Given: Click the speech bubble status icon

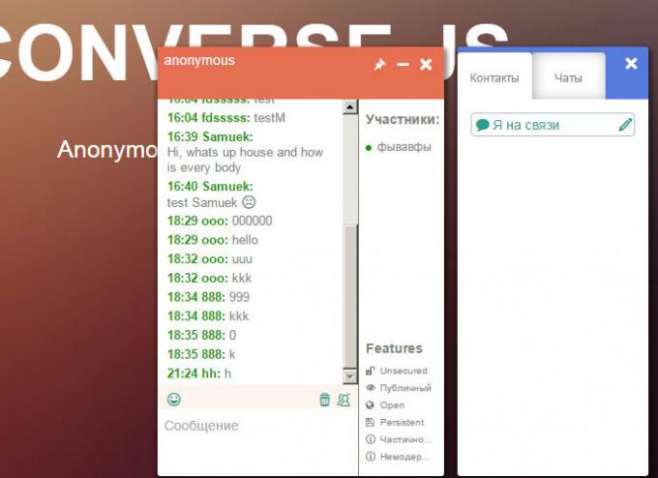Looking at the screenshot, I should [483, 125].
